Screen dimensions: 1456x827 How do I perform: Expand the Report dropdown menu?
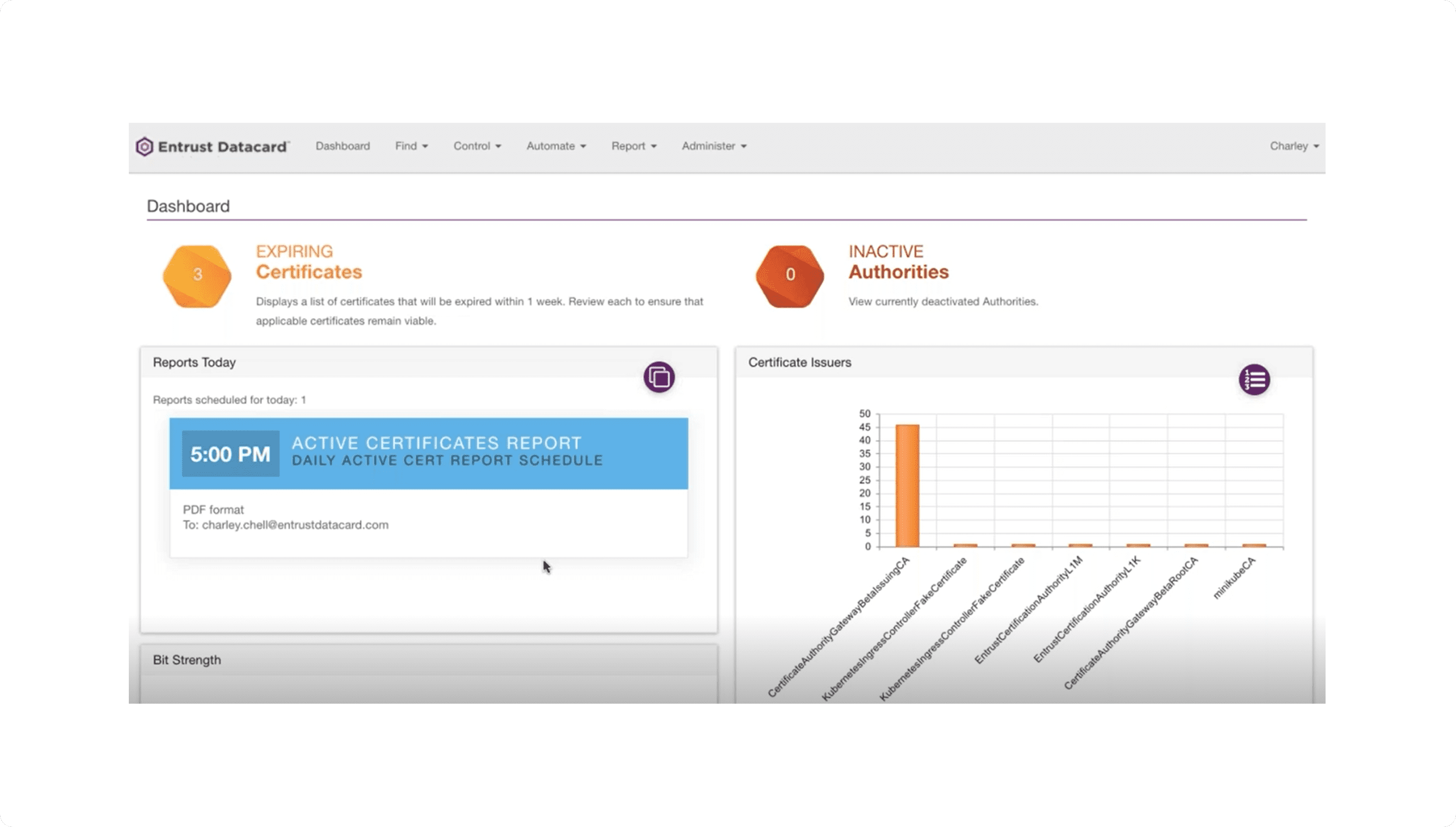(x=634, y=146)
